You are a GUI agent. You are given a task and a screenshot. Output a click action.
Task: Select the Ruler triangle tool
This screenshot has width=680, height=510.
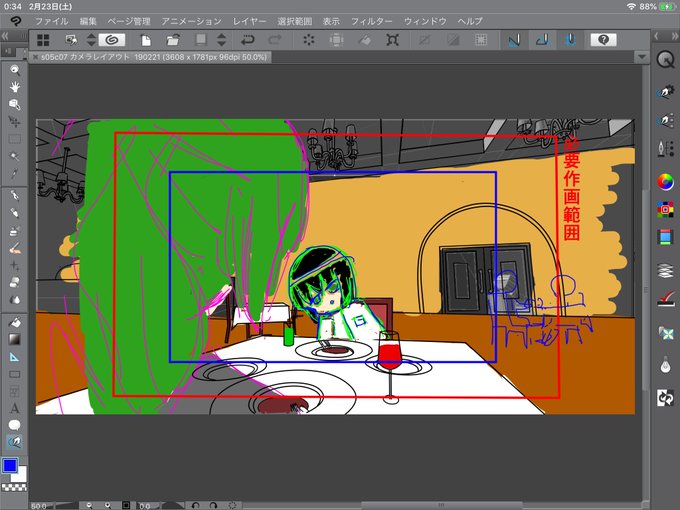14,357
